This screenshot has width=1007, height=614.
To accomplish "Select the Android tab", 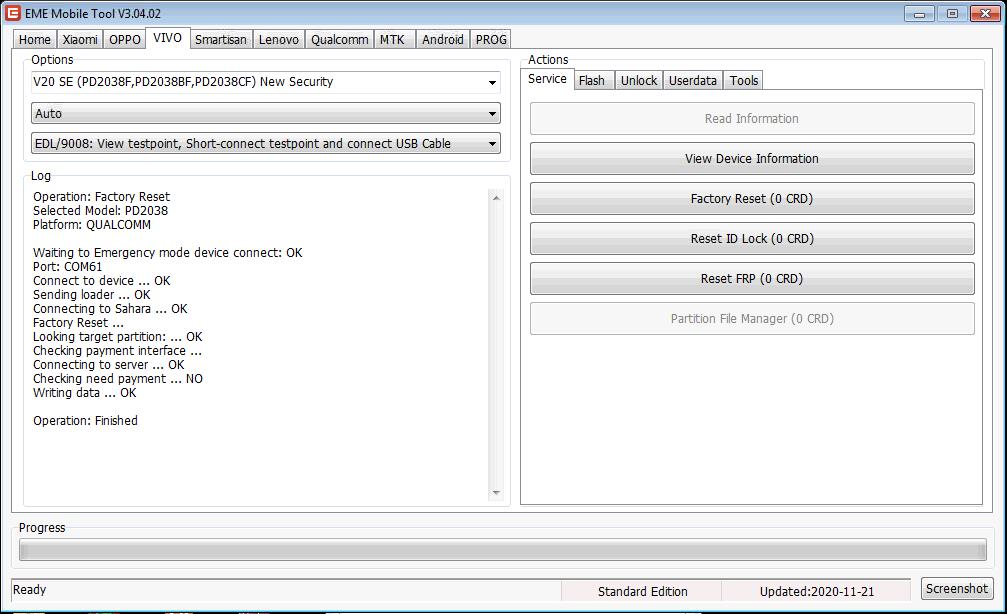I will pos(442,39).
